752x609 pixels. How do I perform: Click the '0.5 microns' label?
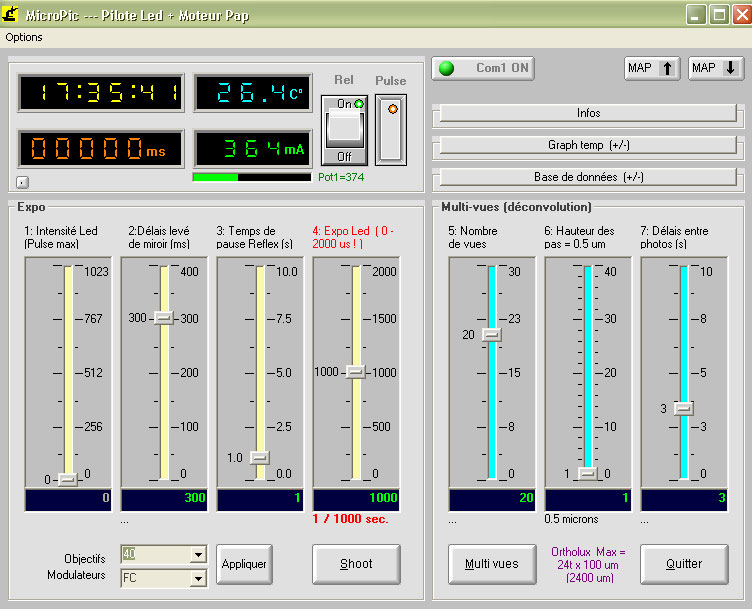pos(571,519)
